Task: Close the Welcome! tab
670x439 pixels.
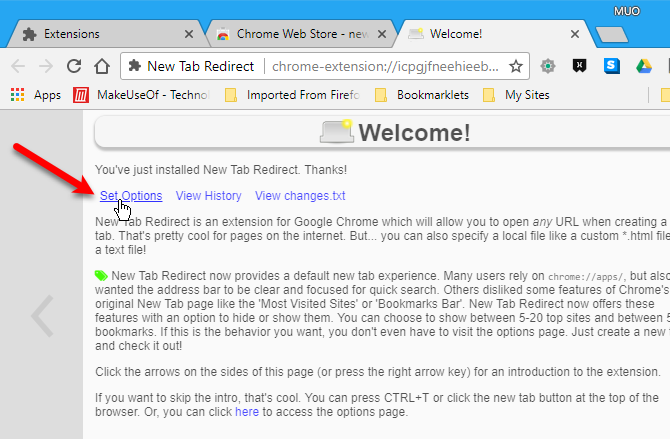Action: click(x=574, y=33)
